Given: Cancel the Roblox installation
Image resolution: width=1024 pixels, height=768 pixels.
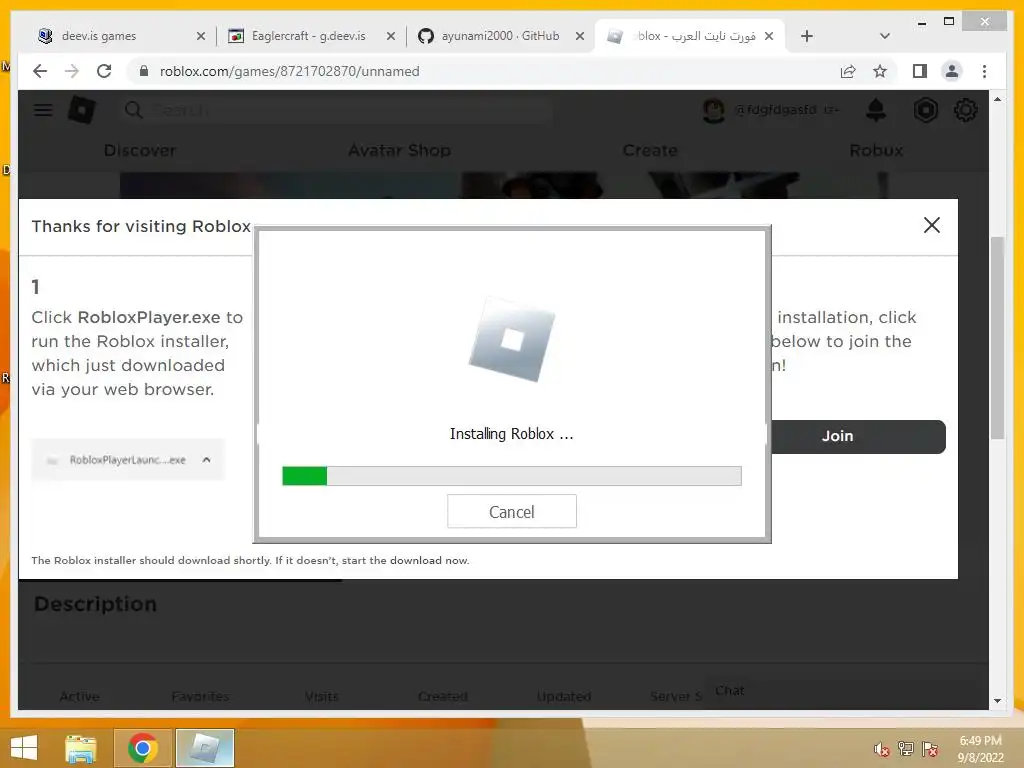Looking at the screenshot, I should tap(511, 511).
